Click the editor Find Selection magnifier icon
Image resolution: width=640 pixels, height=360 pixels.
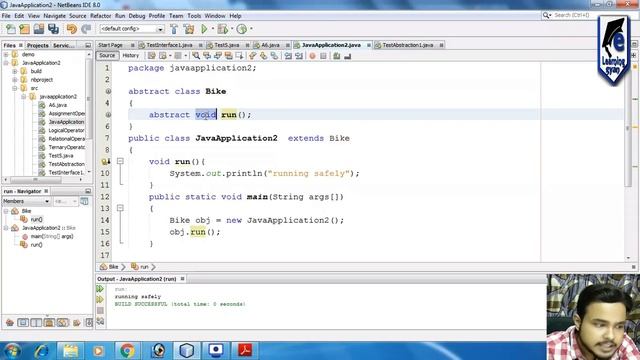[x=196, y=56]
